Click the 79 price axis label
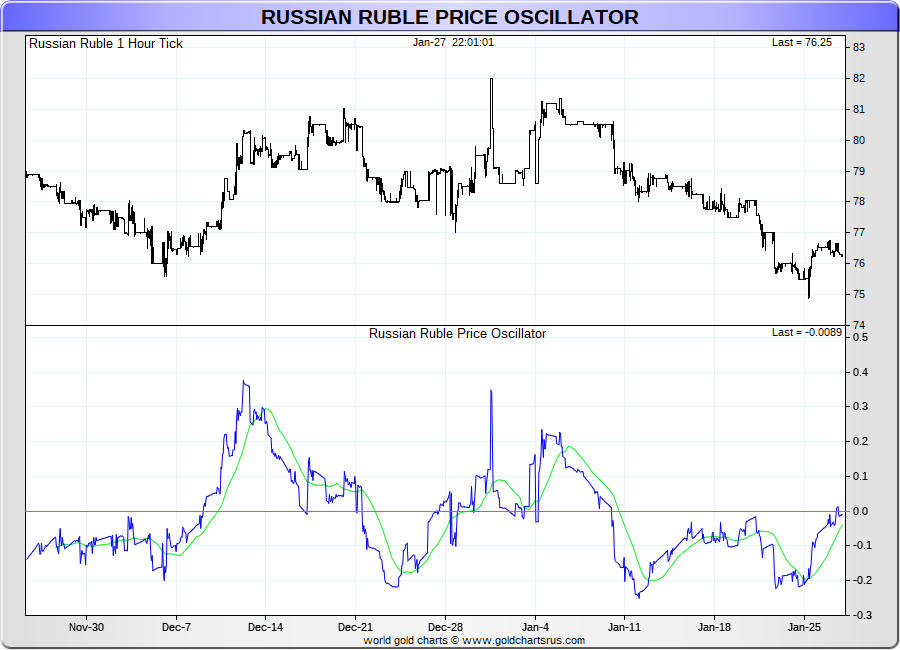Viewport: 900px width, 650px height. [859, 172]
